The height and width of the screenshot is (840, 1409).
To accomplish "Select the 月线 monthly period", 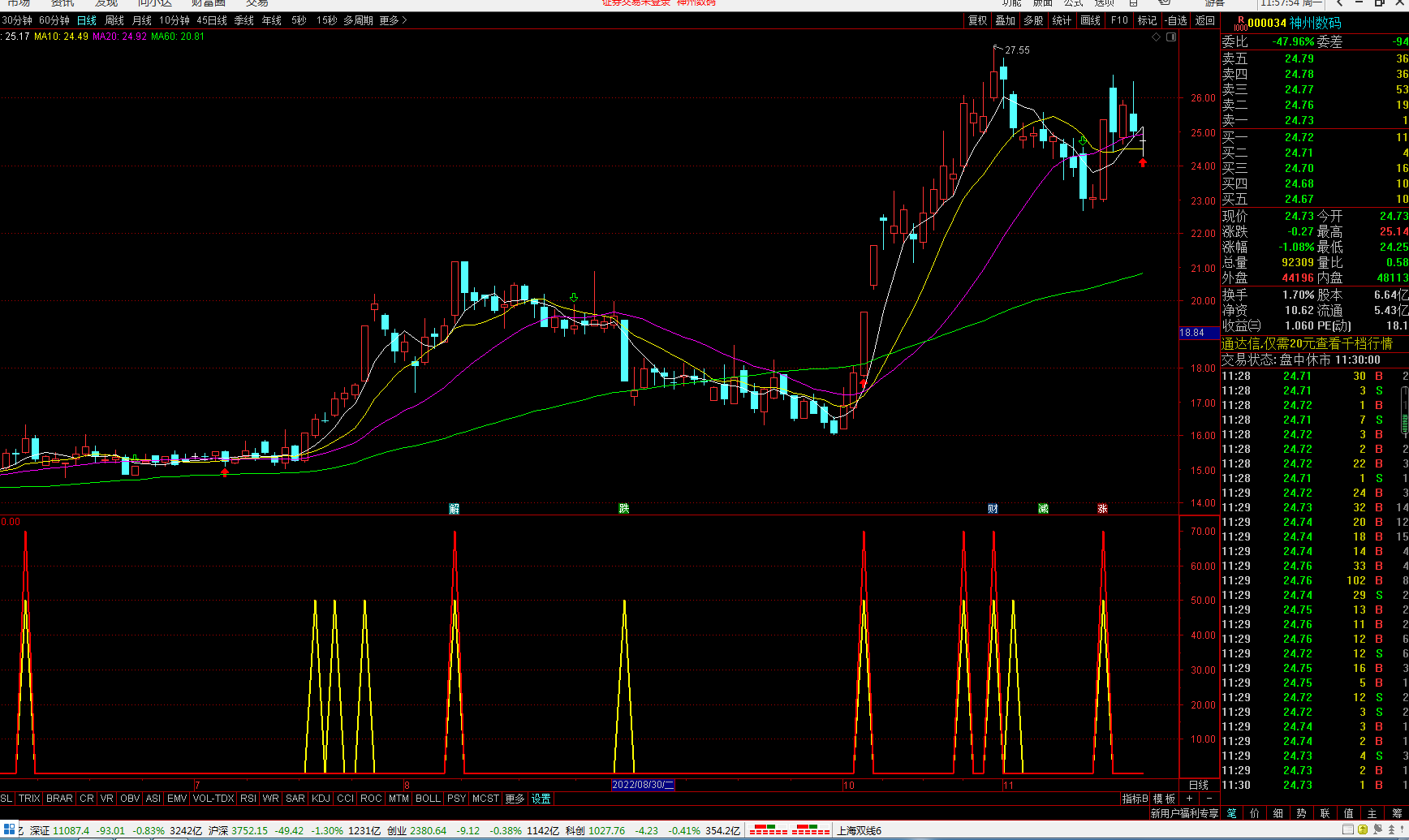I will pyautogui.click(x=141, y=20).
